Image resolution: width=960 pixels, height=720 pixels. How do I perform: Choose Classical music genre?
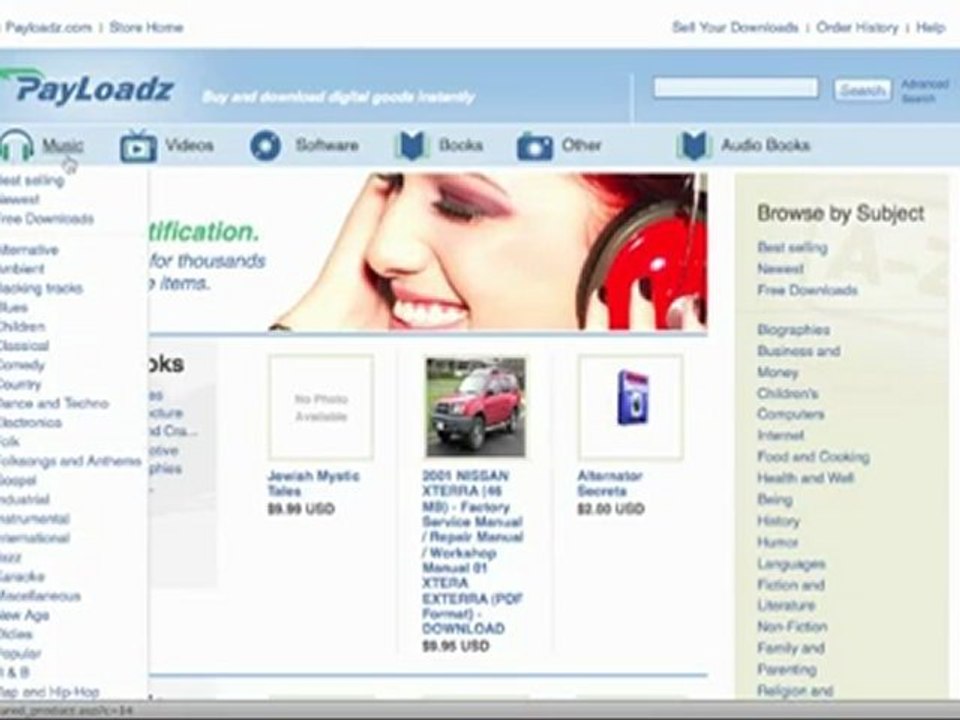pos(24,346)
